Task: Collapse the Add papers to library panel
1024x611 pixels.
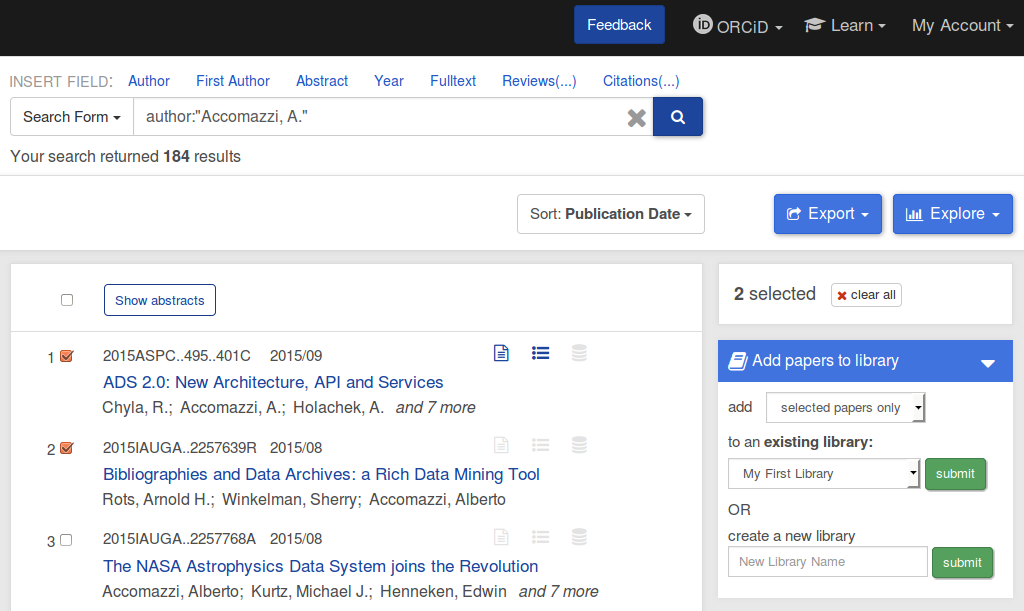Action: click(988, 362)
